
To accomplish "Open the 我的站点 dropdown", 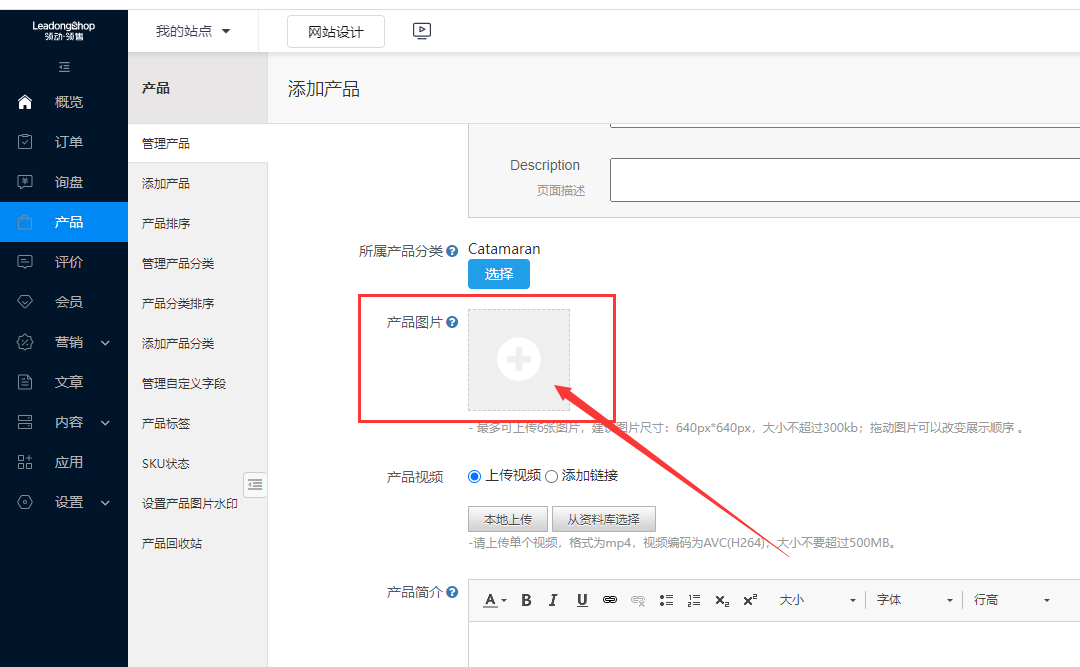I will 193,31.
